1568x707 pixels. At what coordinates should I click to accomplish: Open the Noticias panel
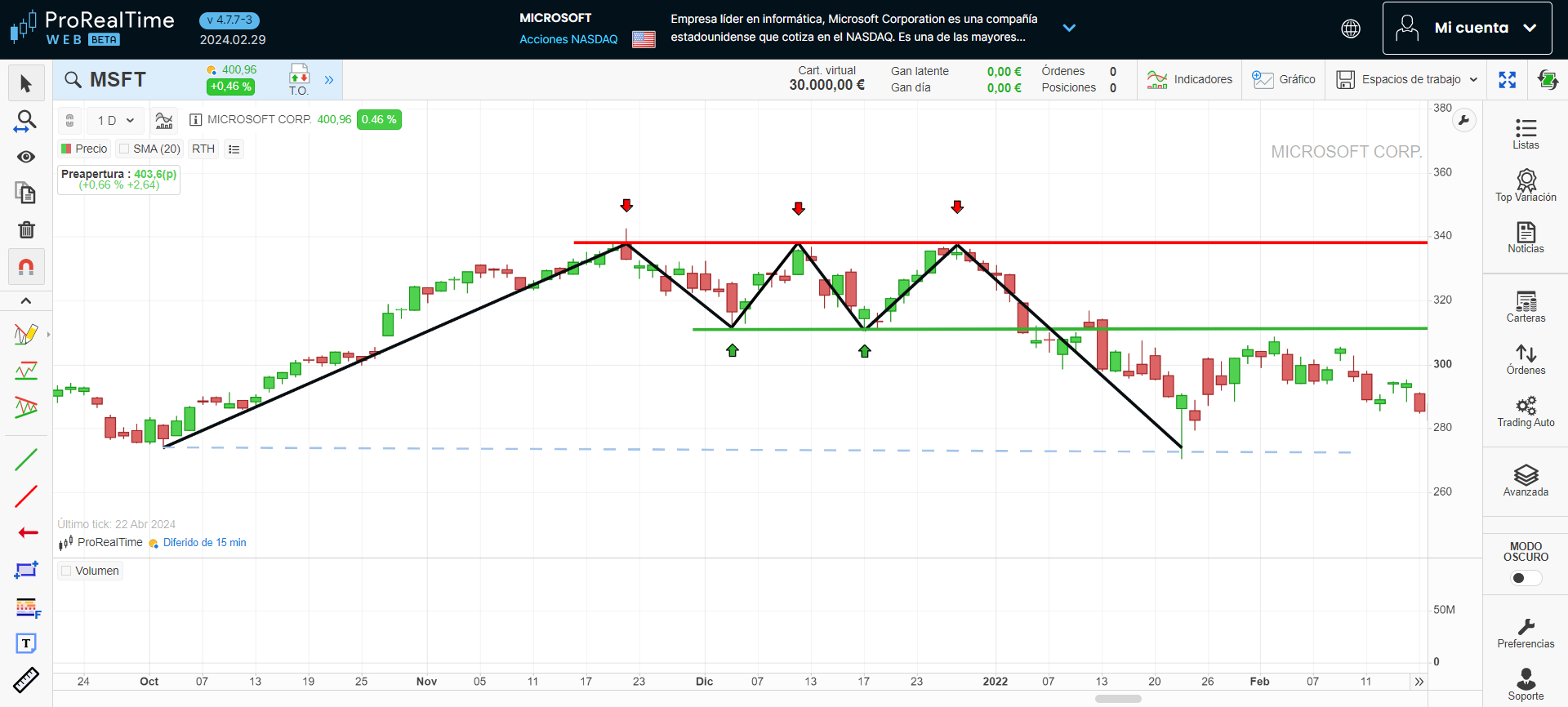(x=1526, y=238)
